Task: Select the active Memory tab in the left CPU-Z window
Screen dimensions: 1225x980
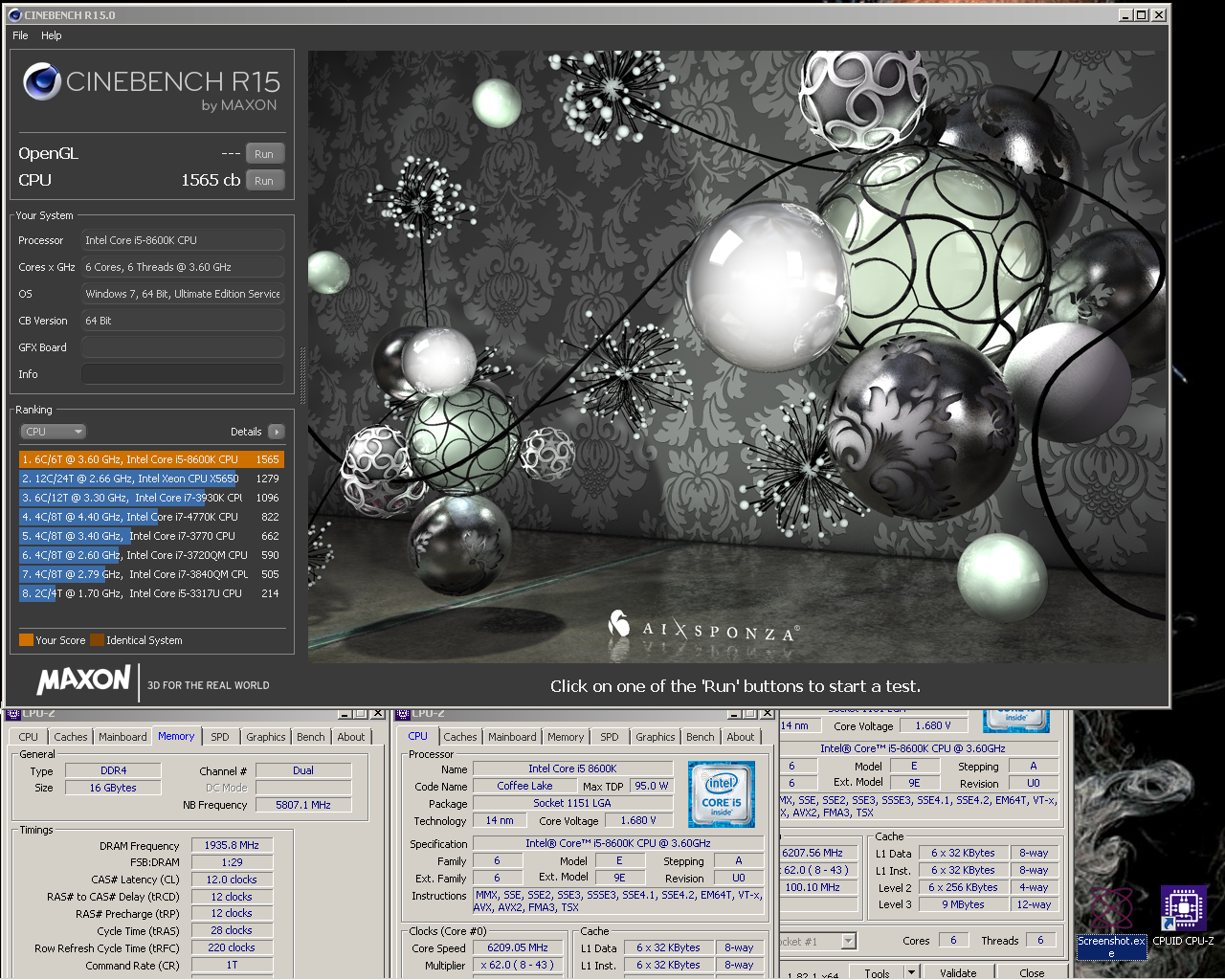Action: 176,736
